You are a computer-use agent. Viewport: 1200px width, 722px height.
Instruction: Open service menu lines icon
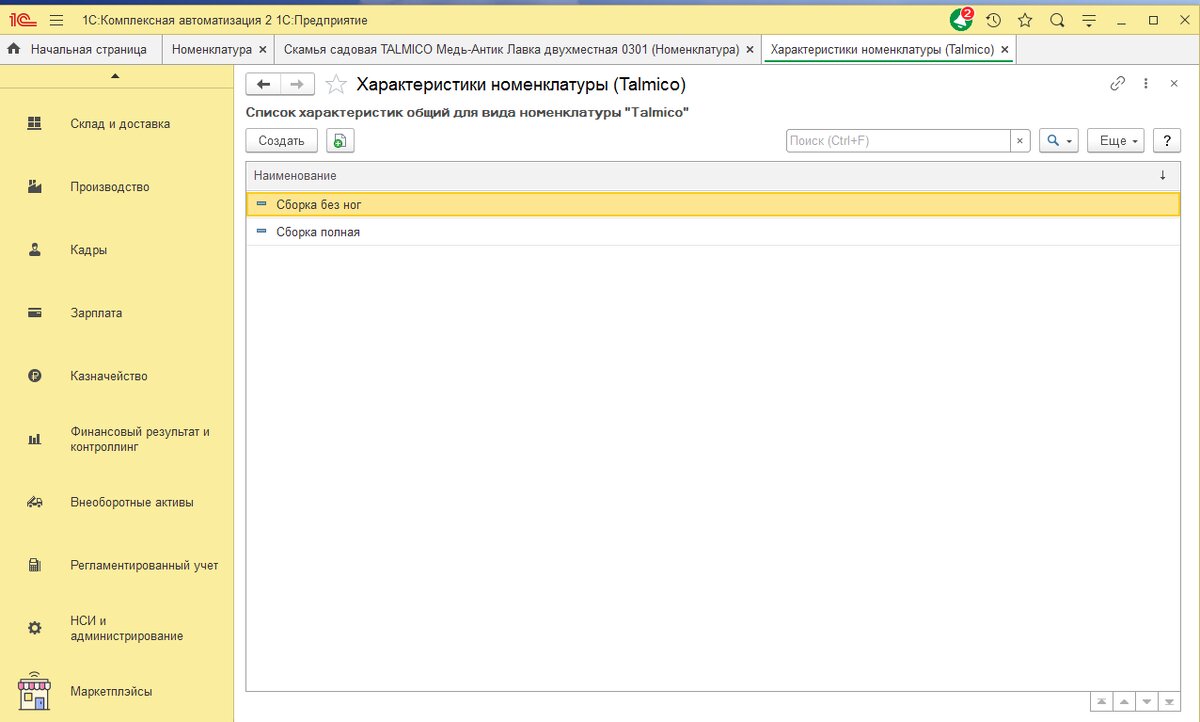[1089, 20]
